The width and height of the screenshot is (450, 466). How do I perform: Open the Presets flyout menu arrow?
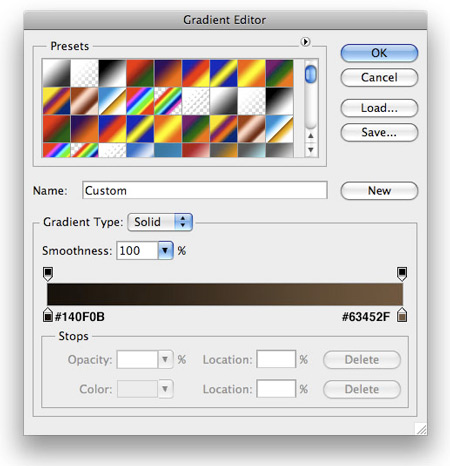305,42
